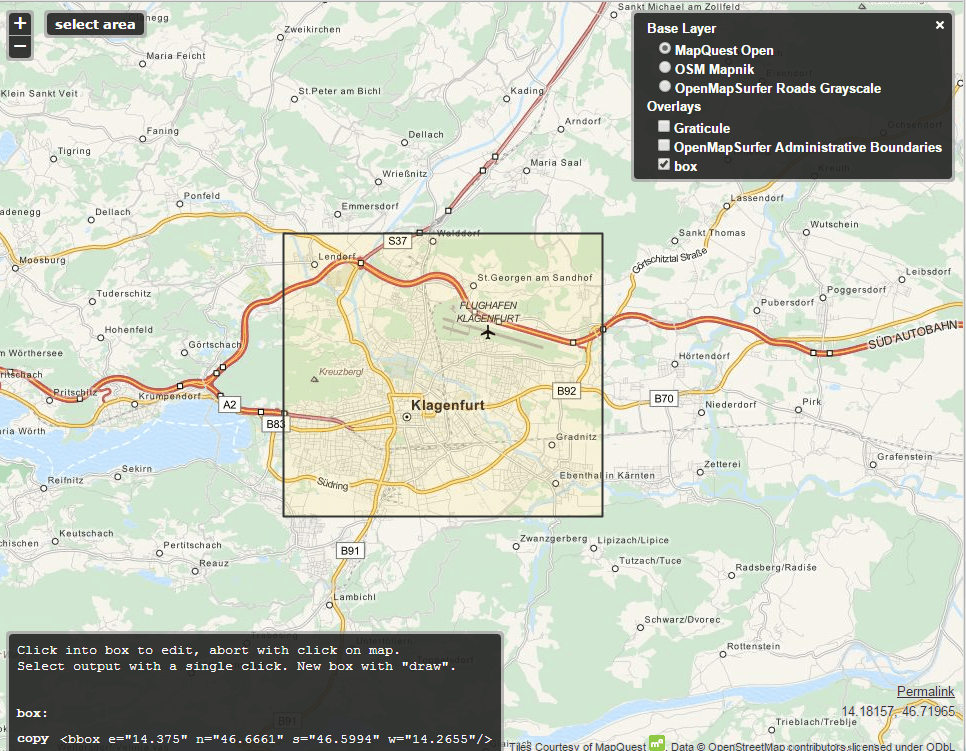
Task: Select OSM Mapnik base layer
Action: 665,67
